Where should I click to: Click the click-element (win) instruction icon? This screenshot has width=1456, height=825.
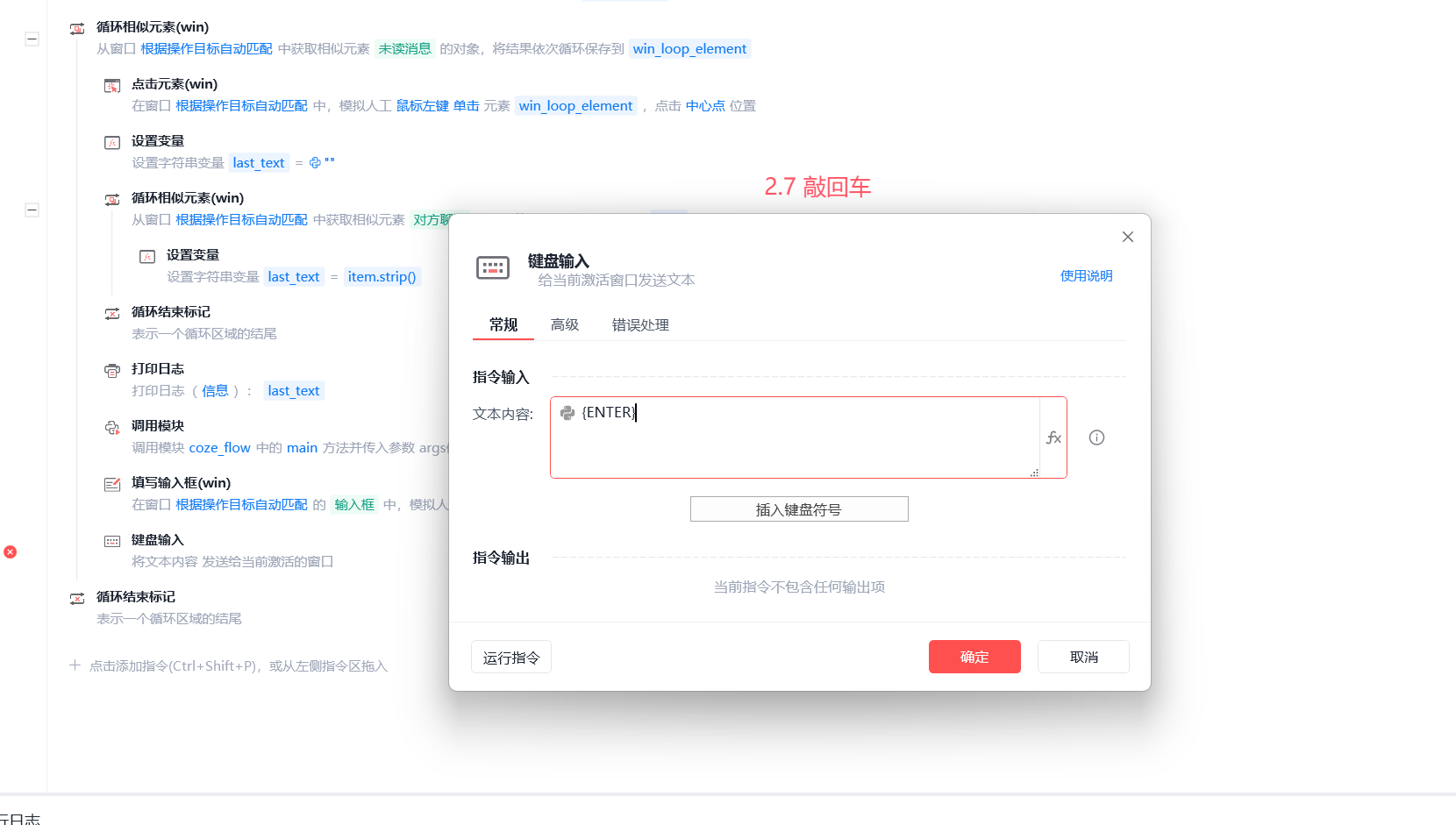pyautogui.click(x=112, y=85)
